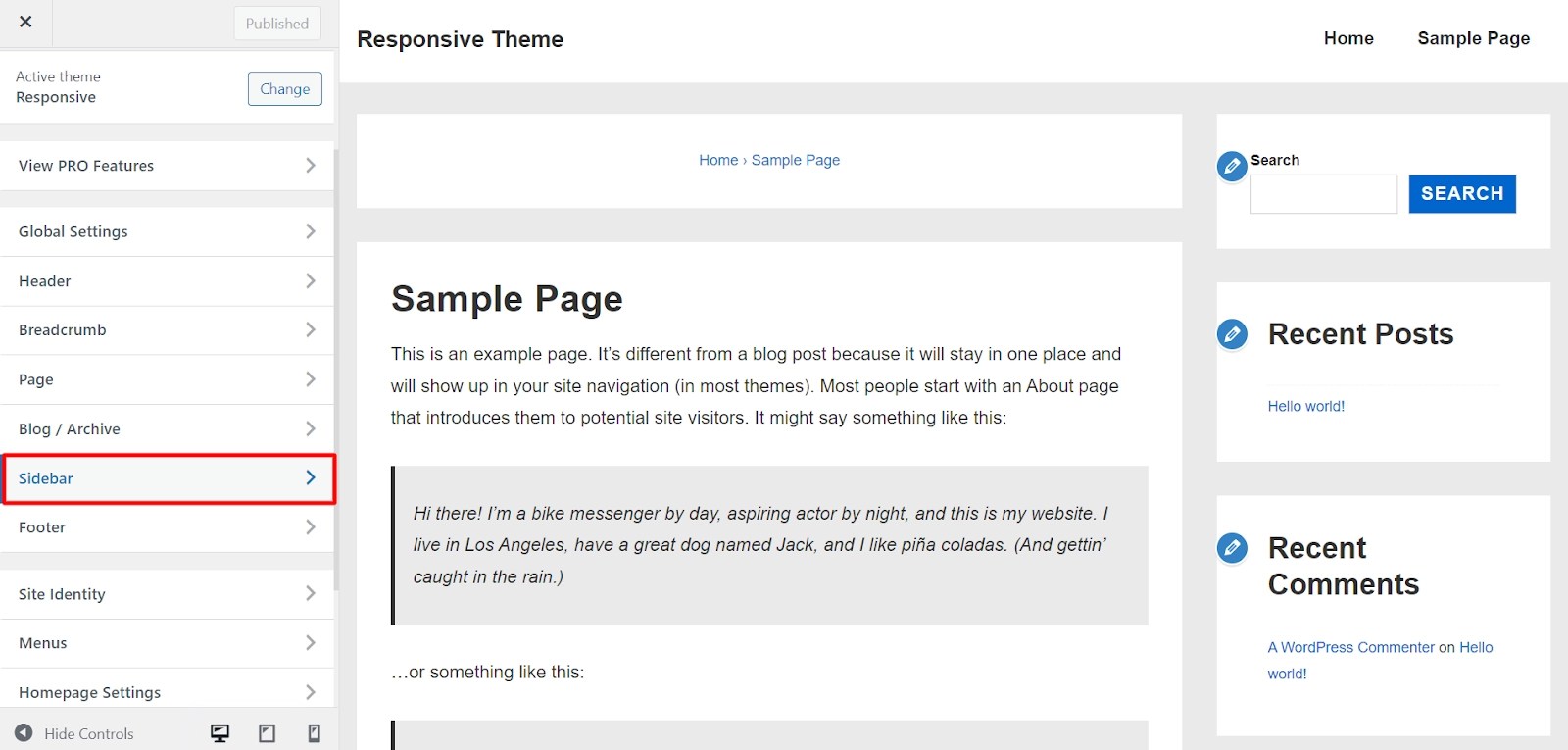Switch to tablet preview icon

click(x=267, y=733)
